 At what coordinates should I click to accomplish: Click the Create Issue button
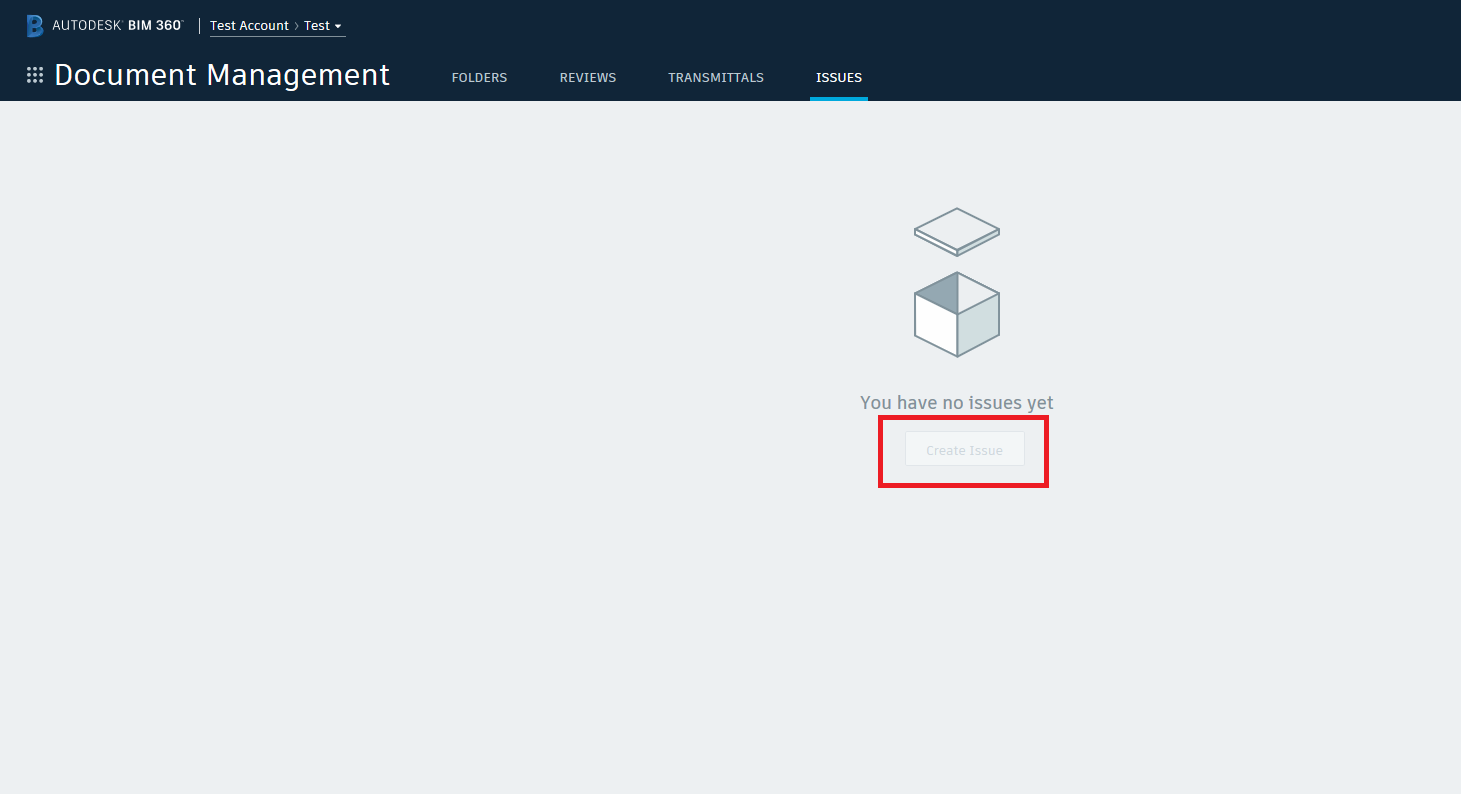click(963, 449)
